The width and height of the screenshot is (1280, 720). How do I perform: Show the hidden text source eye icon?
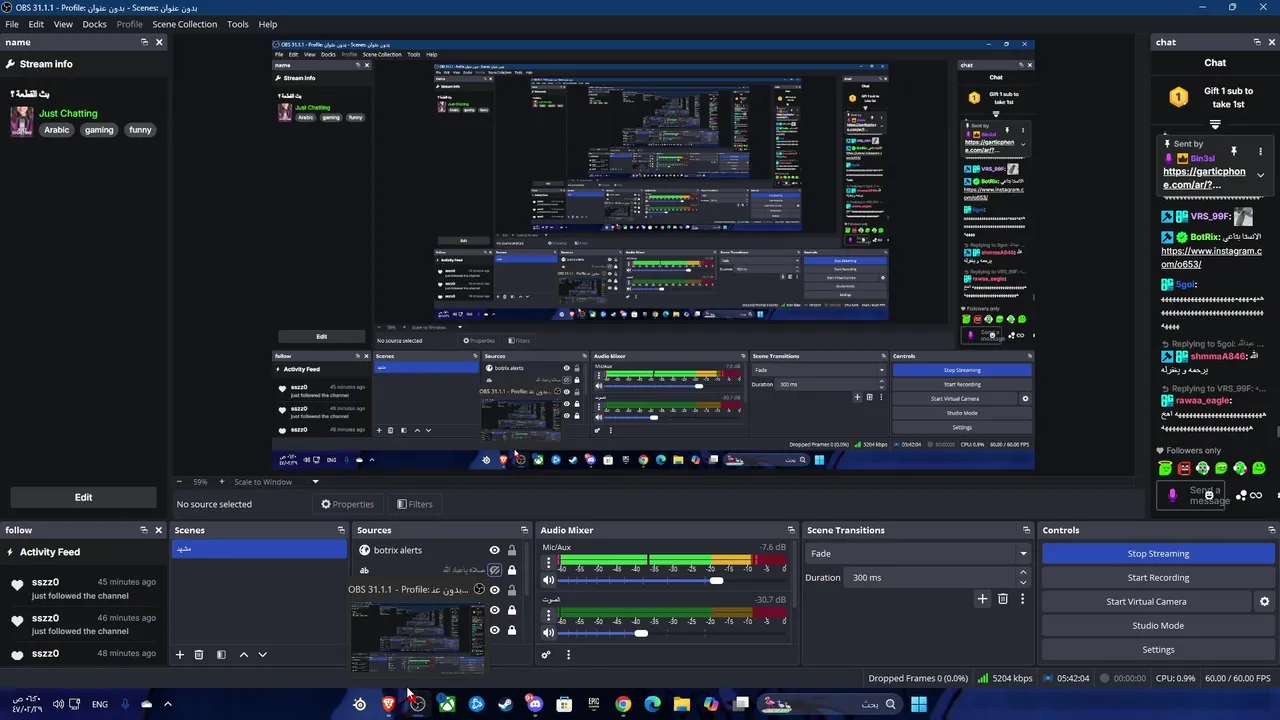[494, 570]
